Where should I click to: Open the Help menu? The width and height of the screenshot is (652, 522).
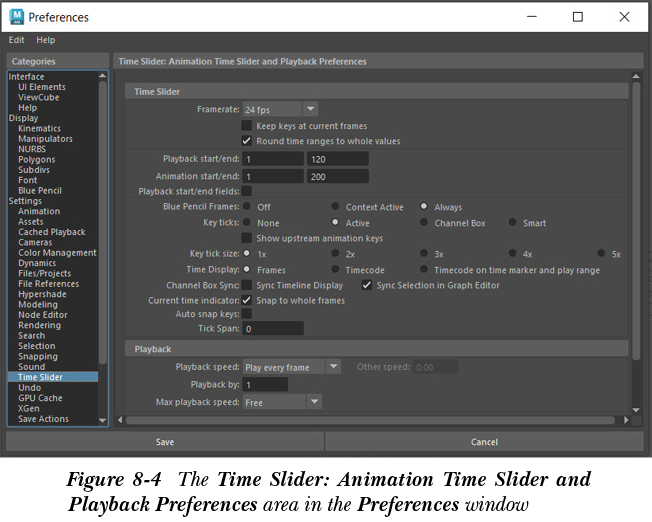click(x=46, y=40)
